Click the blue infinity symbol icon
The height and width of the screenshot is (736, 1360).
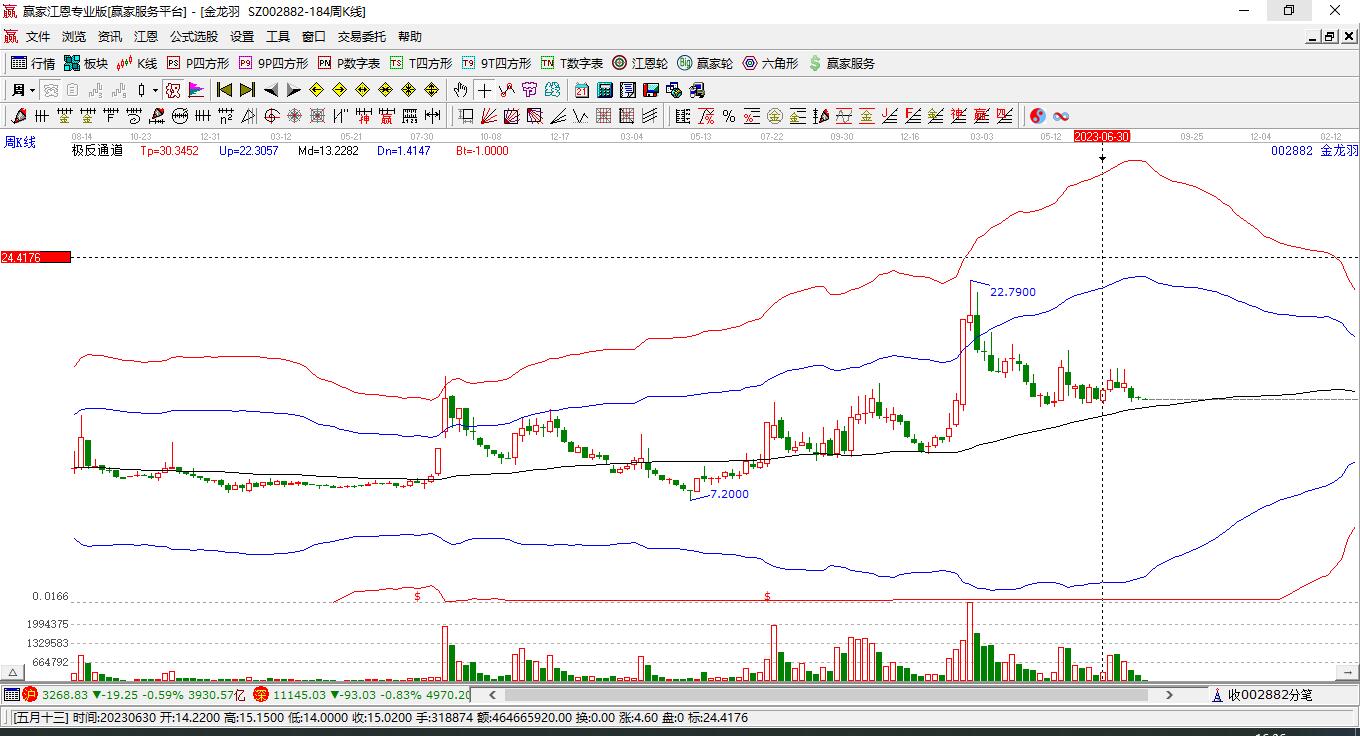point(1061,116)
